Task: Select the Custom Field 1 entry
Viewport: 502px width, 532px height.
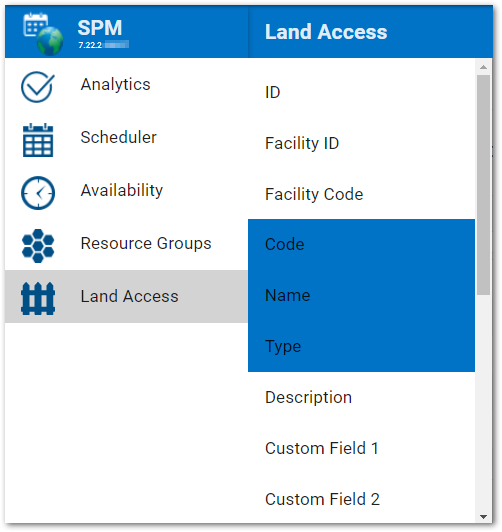Action: coord(361,448)
